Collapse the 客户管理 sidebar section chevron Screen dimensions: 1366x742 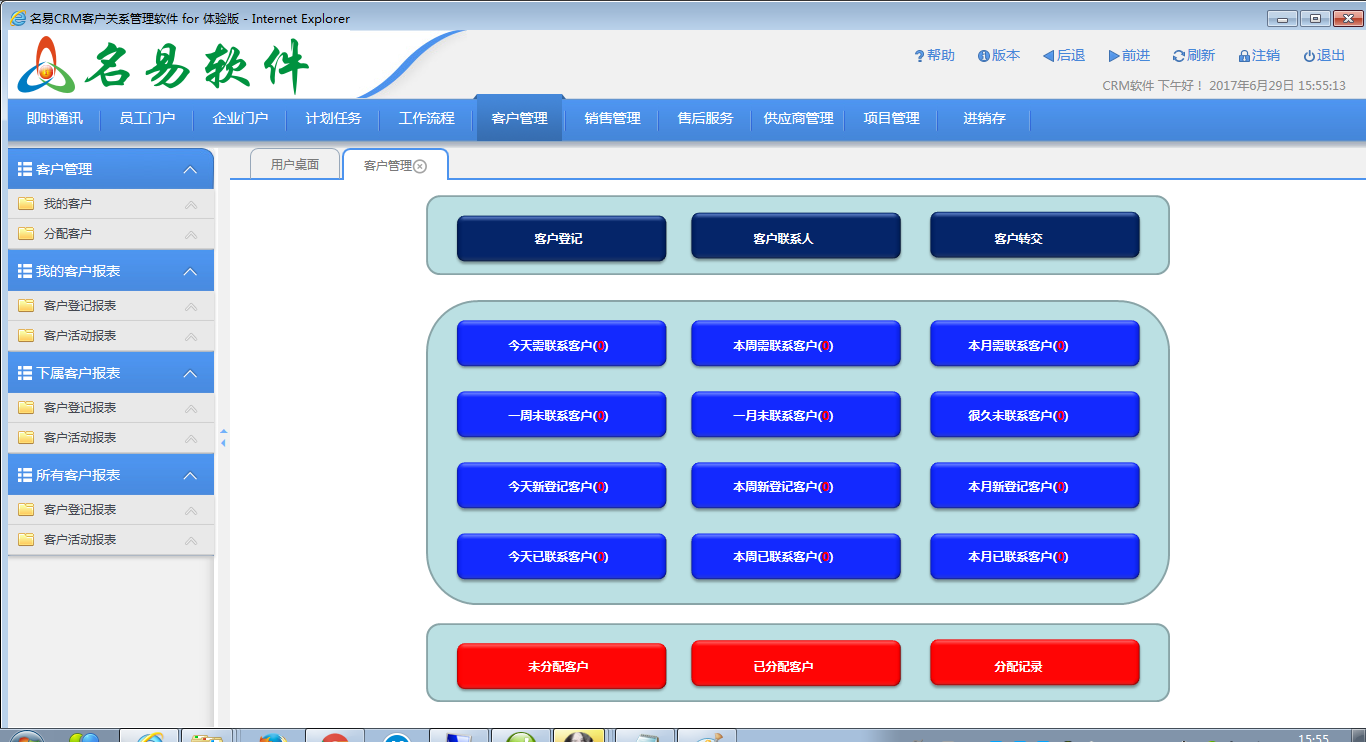tap(190, 170)
